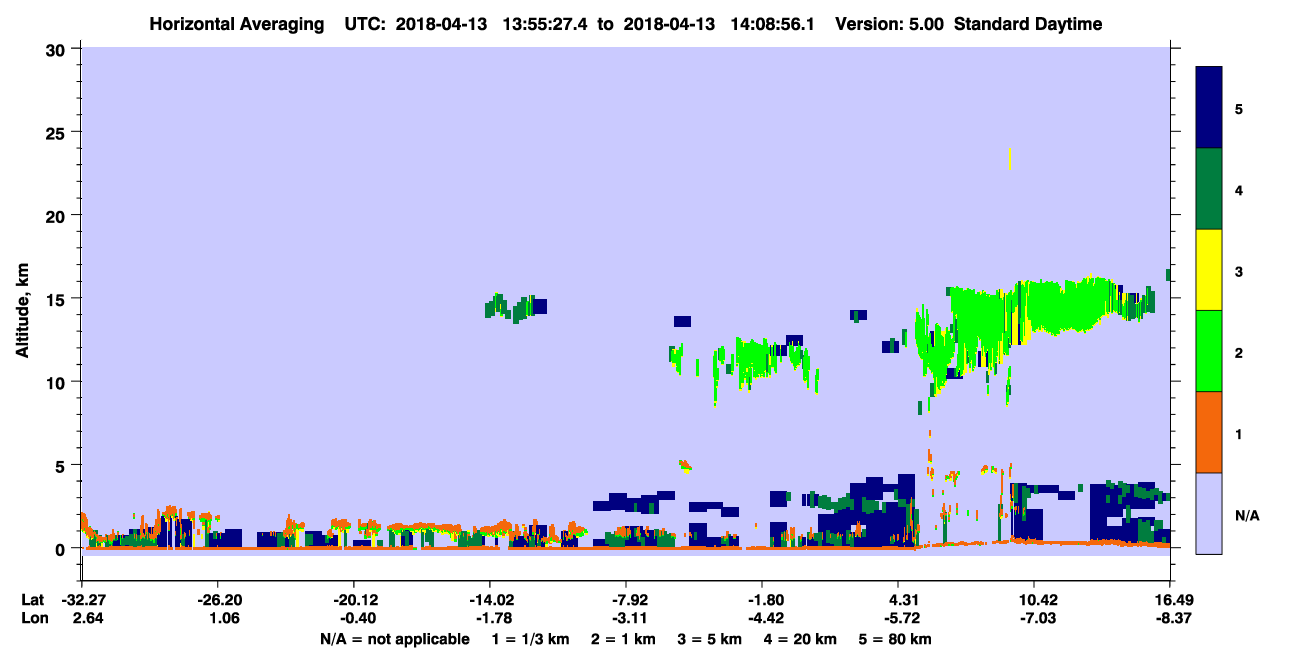Click the longitude value -1.78
1300x667 pixels.
click(x=490, y=618)
